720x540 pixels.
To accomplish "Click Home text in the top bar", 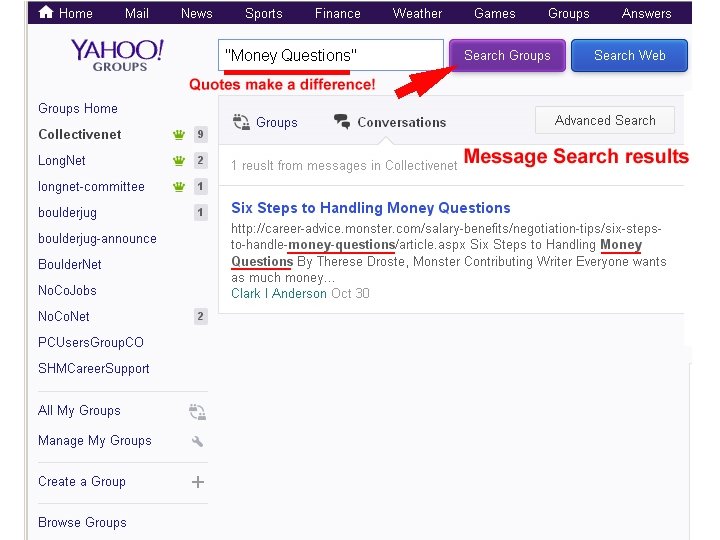I will pyautogui.click(x=76, y=13).
